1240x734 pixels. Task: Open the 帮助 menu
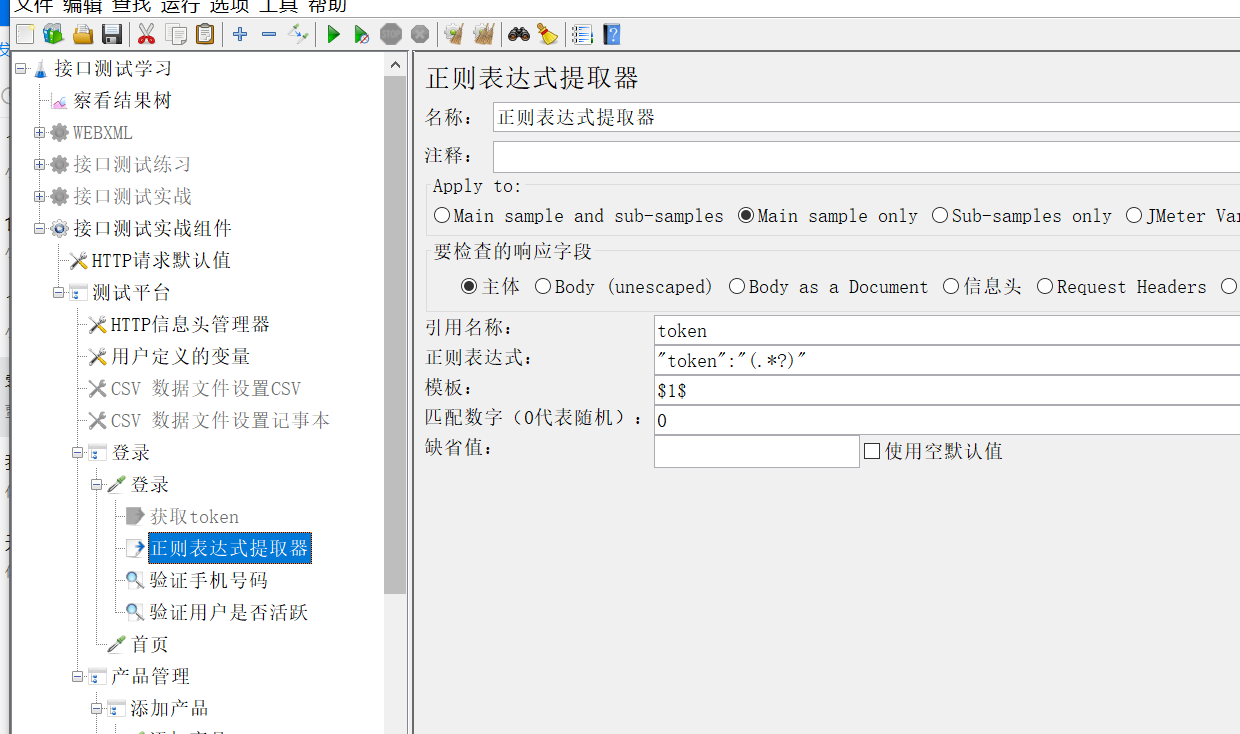[326, 6]
